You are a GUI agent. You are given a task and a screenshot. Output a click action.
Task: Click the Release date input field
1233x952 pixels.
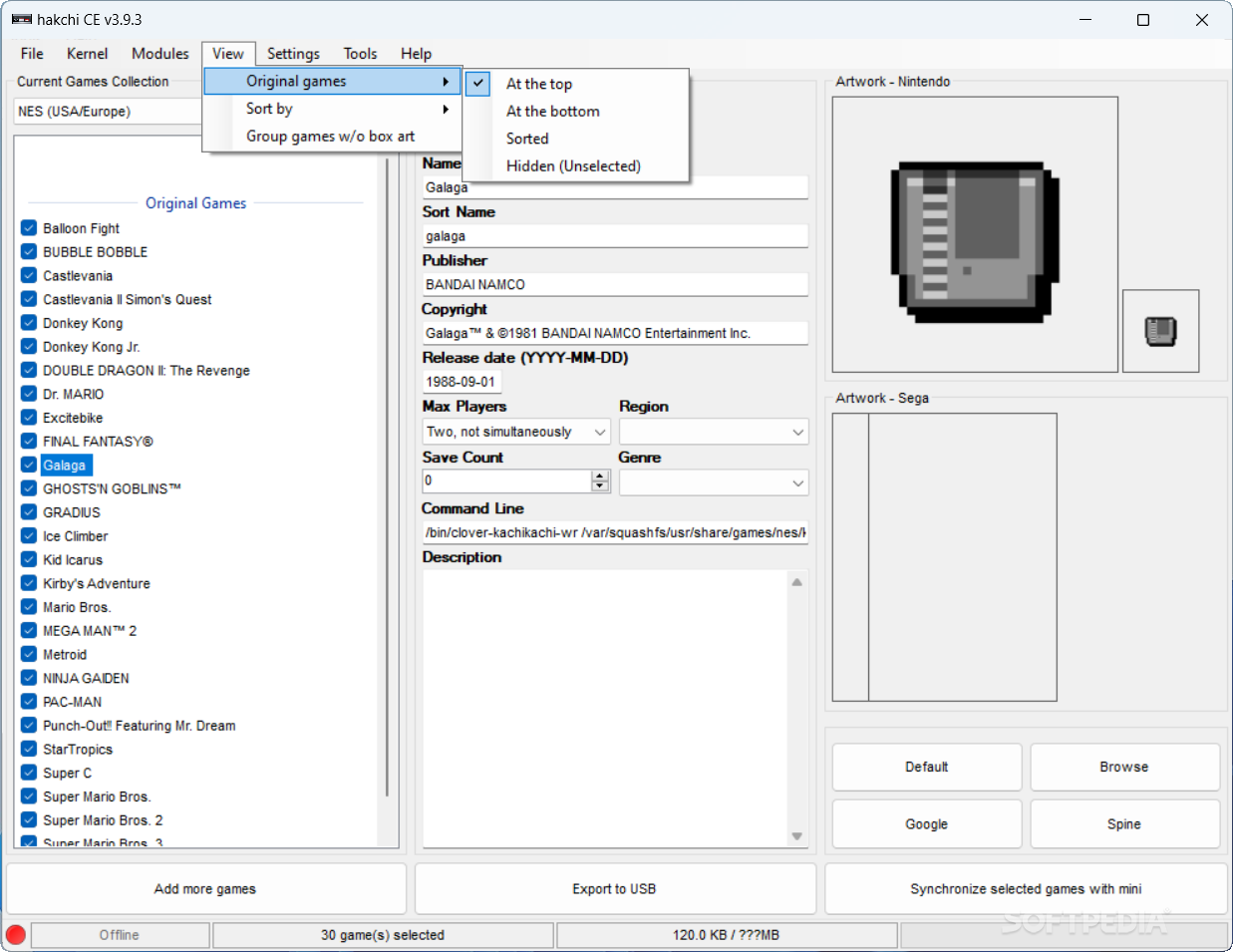tap(462, 382)
